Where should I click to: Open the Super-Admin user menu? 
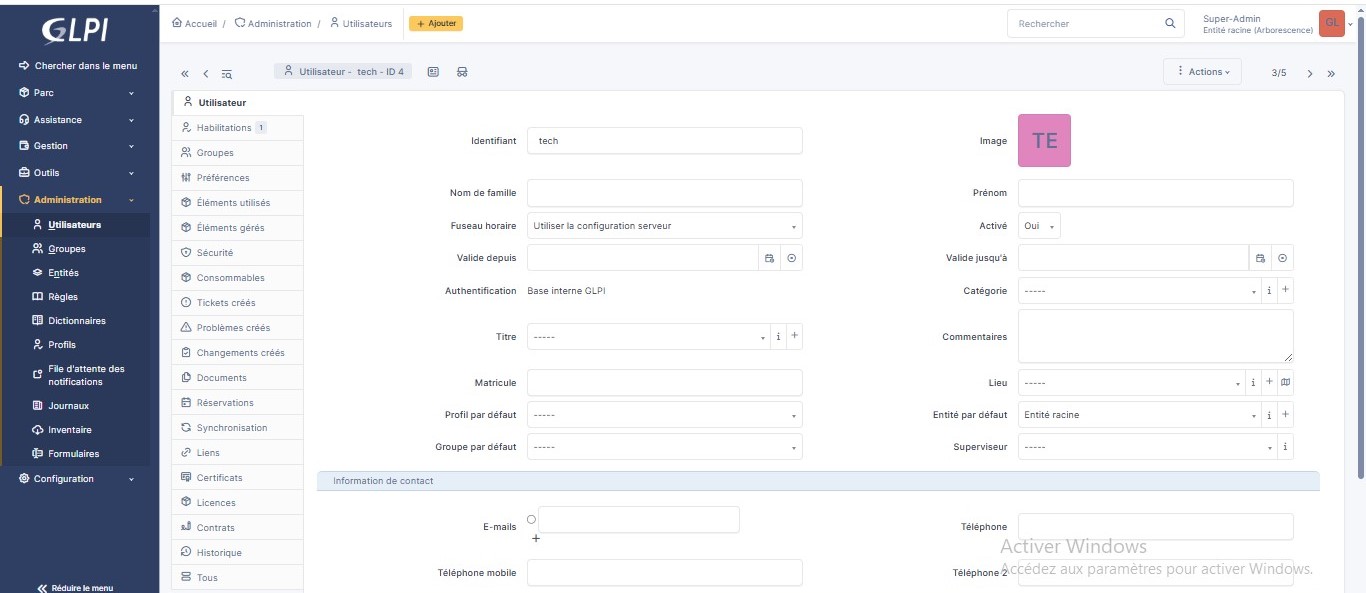pos(1273,24)
